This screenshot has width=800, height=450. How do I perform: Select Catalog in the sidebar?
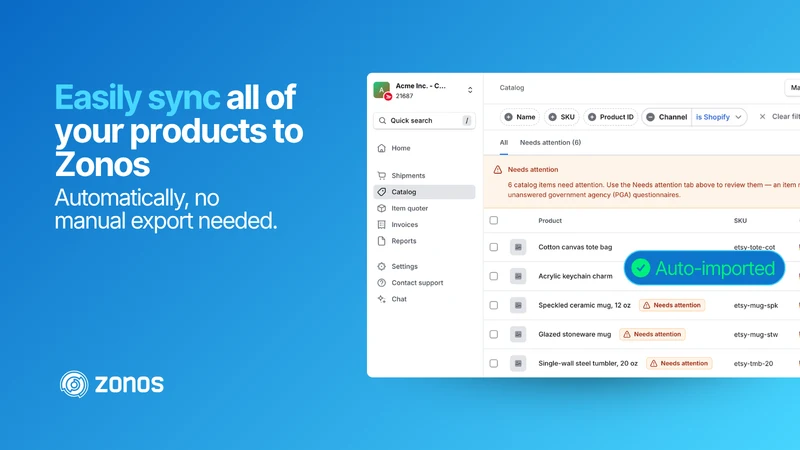pos(423,192)
